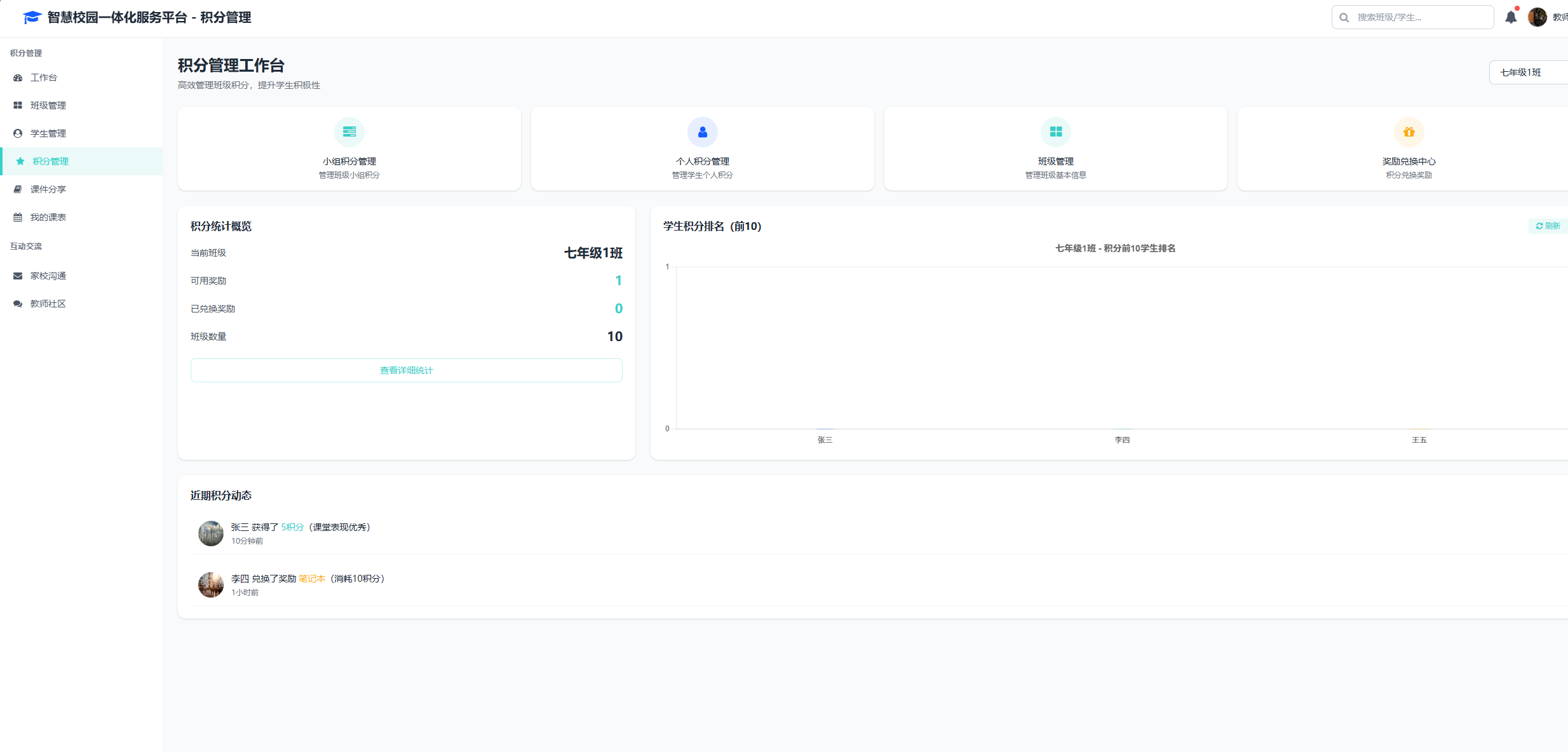The height and width of the screenshot is (752, 1568).
Task: Click 张三's 5积分 link
Action: tap(292, 527)
